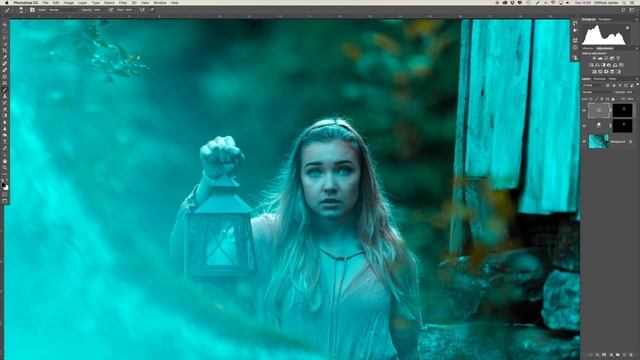Add an Exposure adjustment
Viewport: 640px width, 360px height.
tap(612, 58)
